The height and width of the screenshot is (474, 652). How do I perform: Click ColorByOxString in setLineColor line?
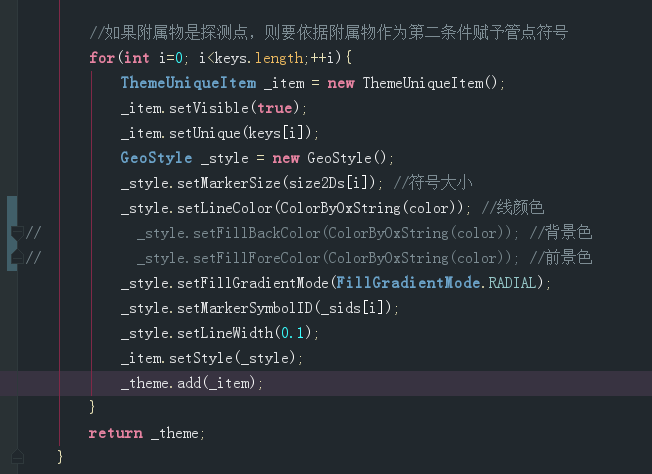coord(340,208)
